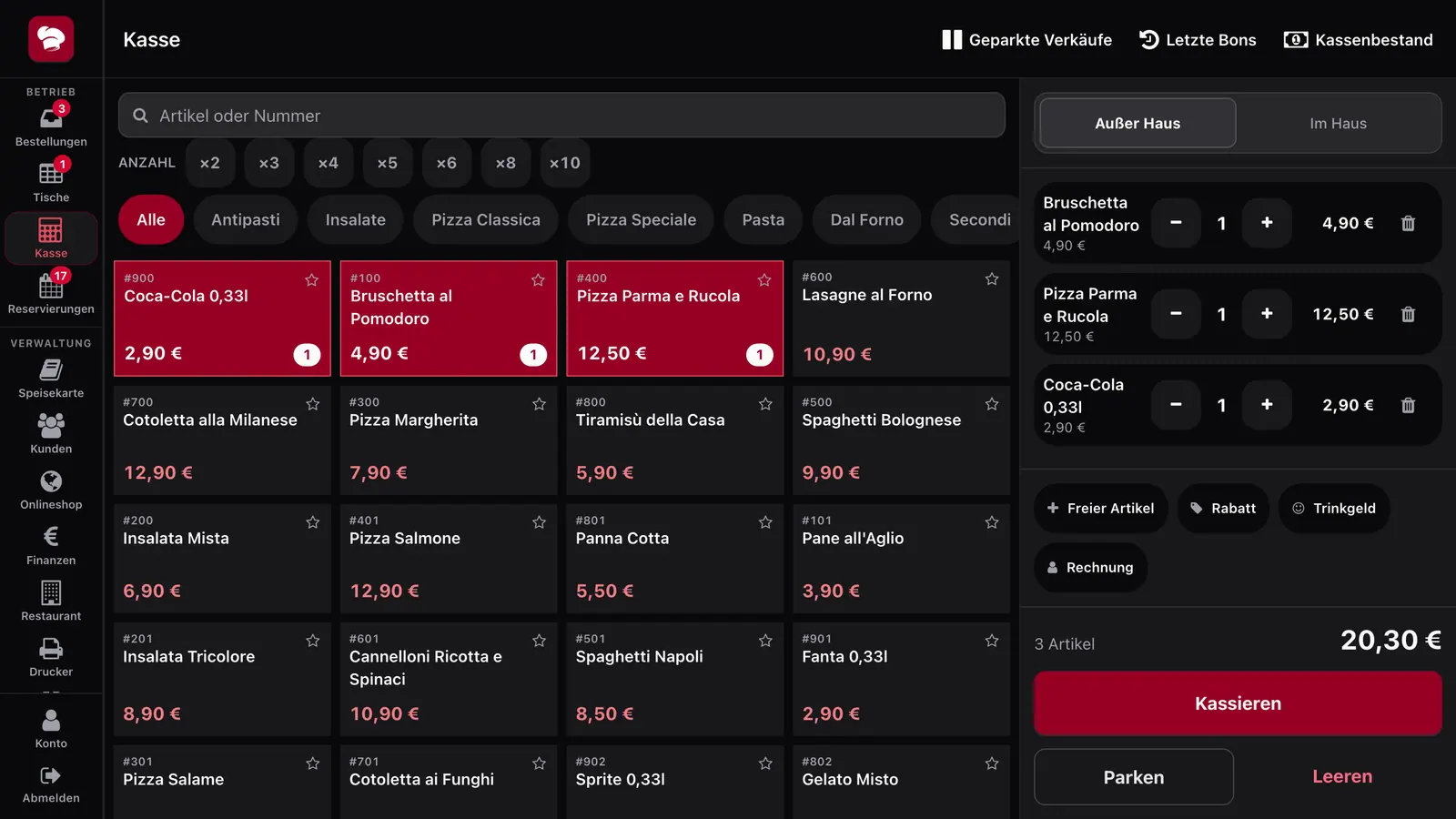Open Finanzen with the euro icon

[51, 546]
